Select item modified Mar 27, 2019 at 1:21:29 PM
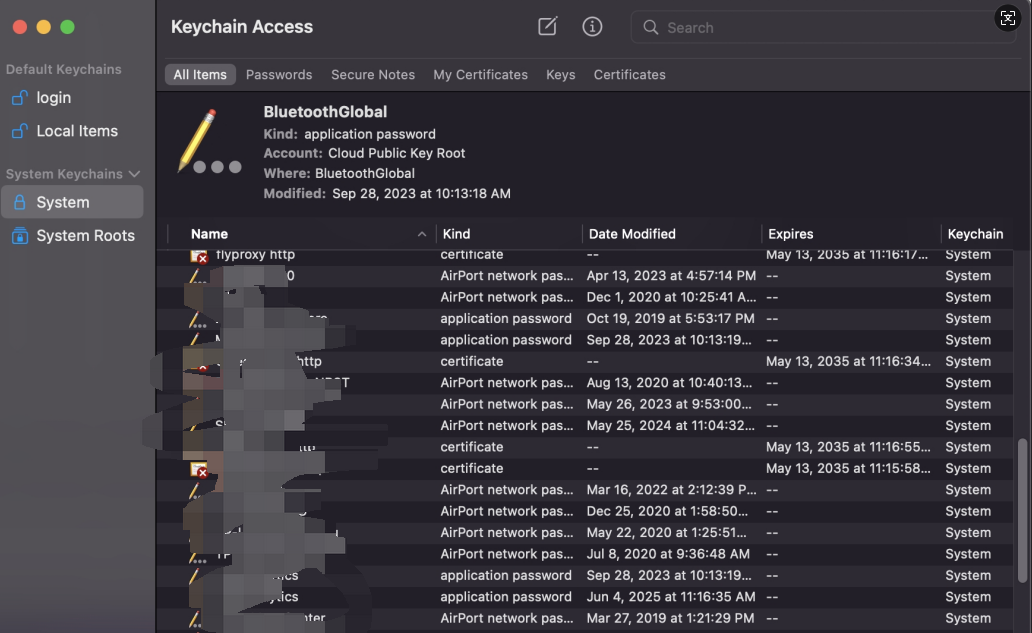 [x=670, y=619]
